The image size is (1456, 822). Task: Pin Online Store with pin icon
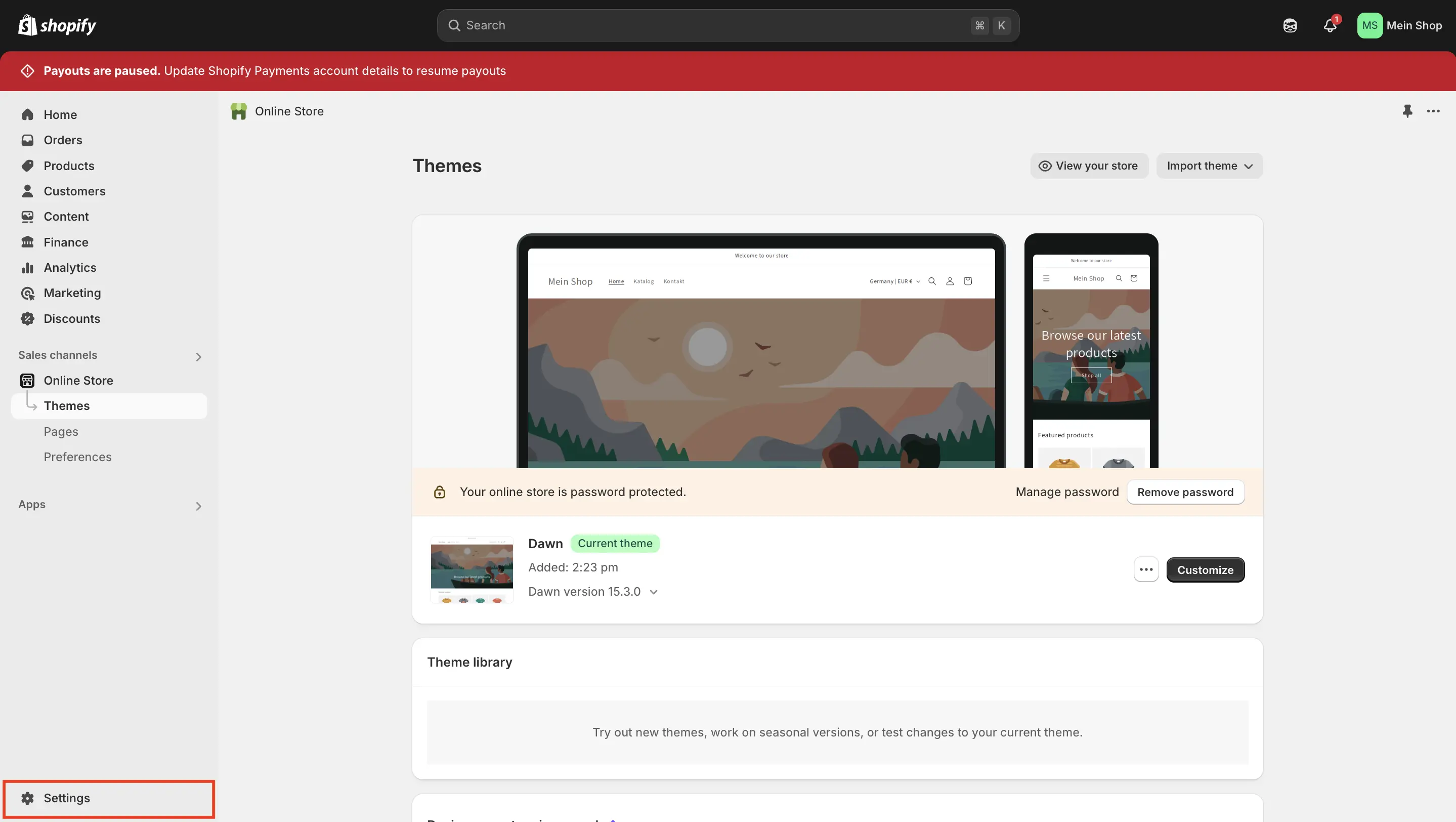tap(1407, 111)
